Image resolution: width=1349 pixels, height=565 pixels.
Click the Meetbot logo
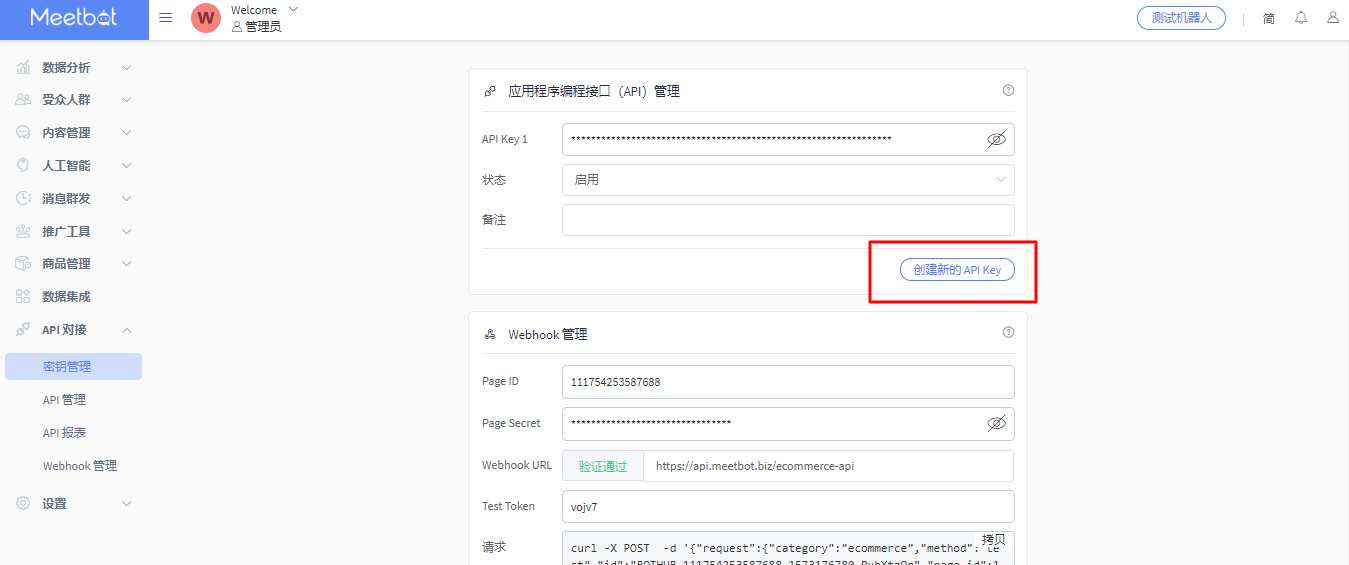(x=74, y=18)
